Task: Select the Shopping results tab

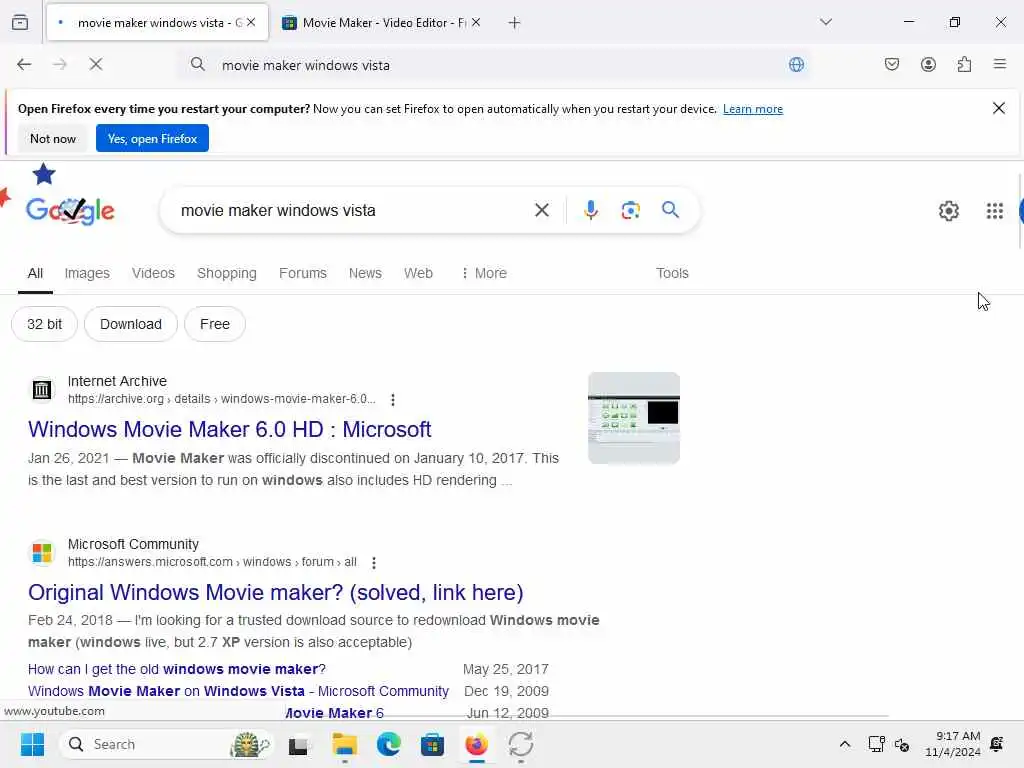Action: 227,273
